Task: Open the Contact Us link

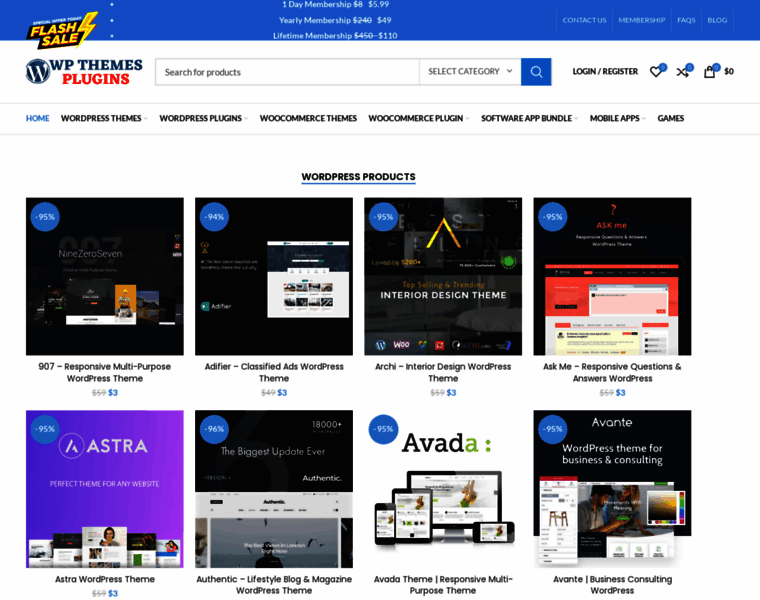Action: tap(584, 20)
